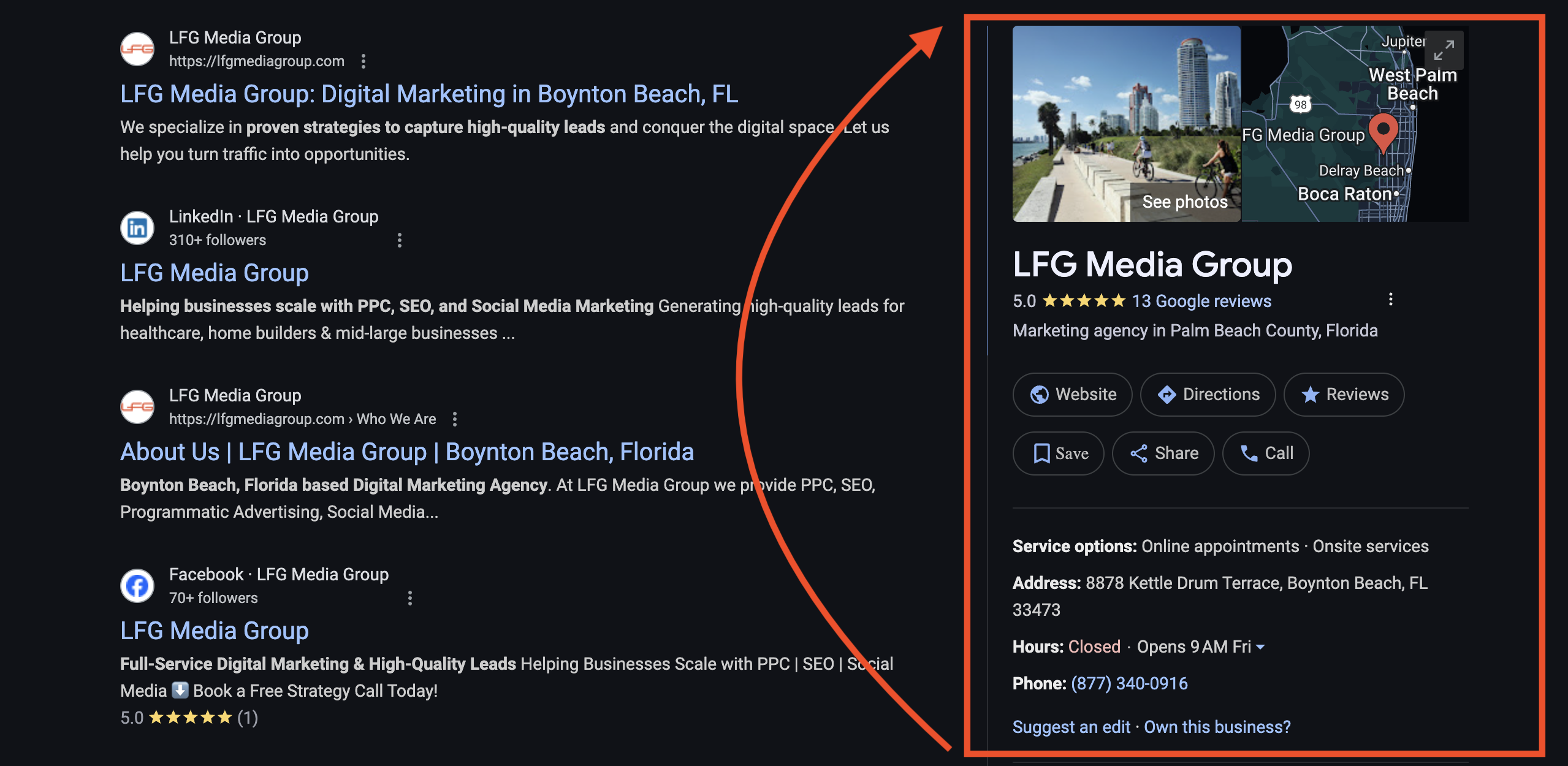Open knowledge panel more options menu
The width and height of the screenshot is (1568, 766).
click(1390, 299)
